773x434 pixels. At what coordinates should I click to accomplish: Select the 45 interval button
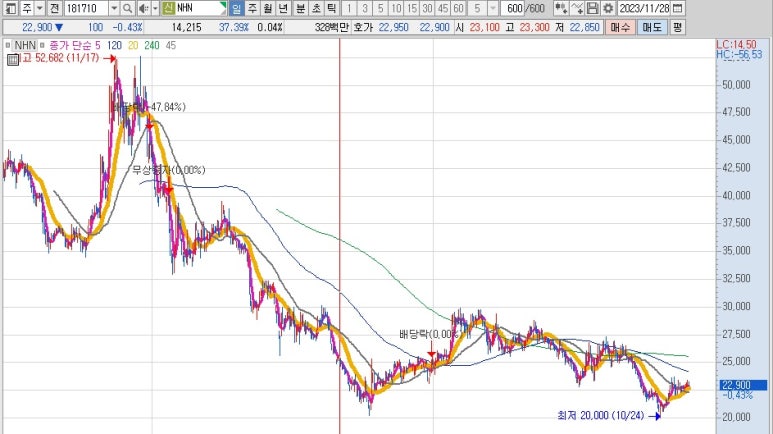443,8
